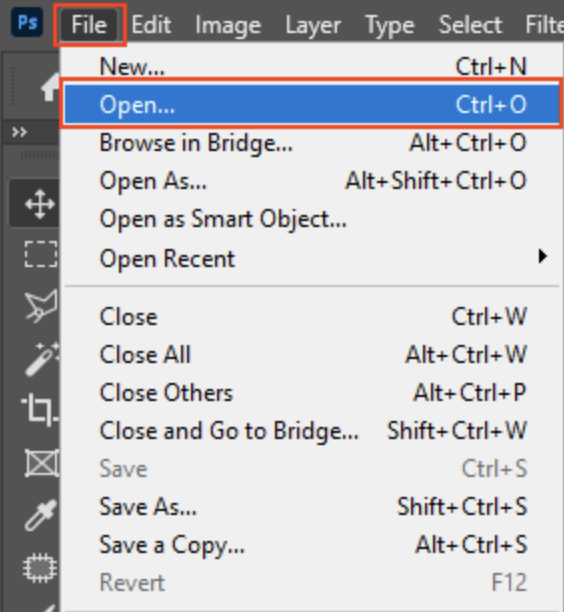Screen dimensions: 564x612
Task: Select the Frame tool
Action: [x=41, y=463]
